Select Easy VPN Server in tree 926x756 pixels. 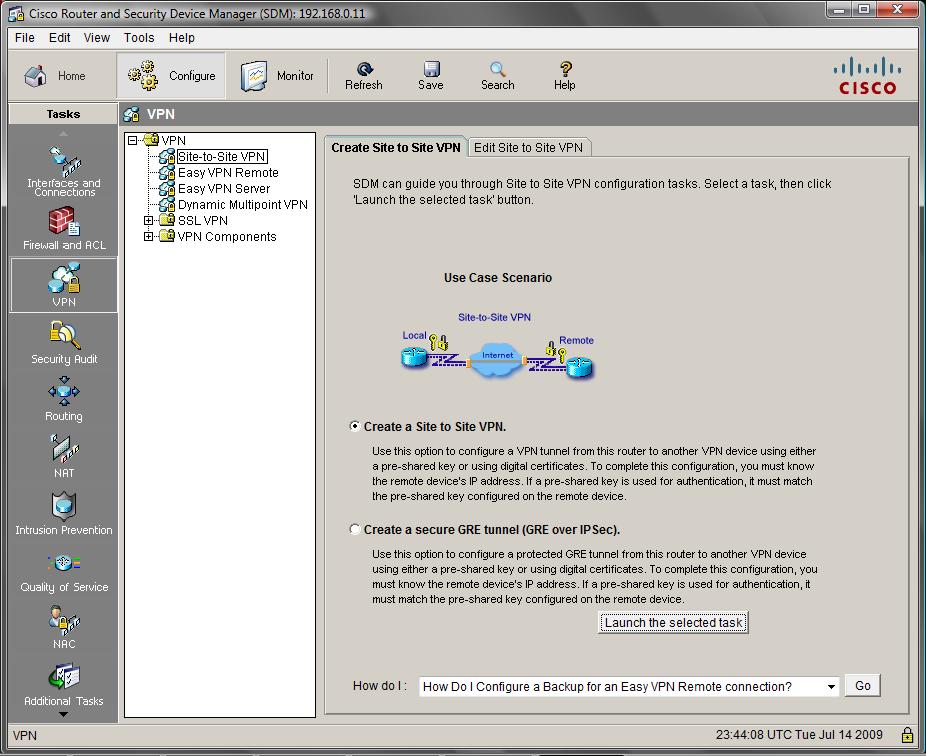click(223, 189)
